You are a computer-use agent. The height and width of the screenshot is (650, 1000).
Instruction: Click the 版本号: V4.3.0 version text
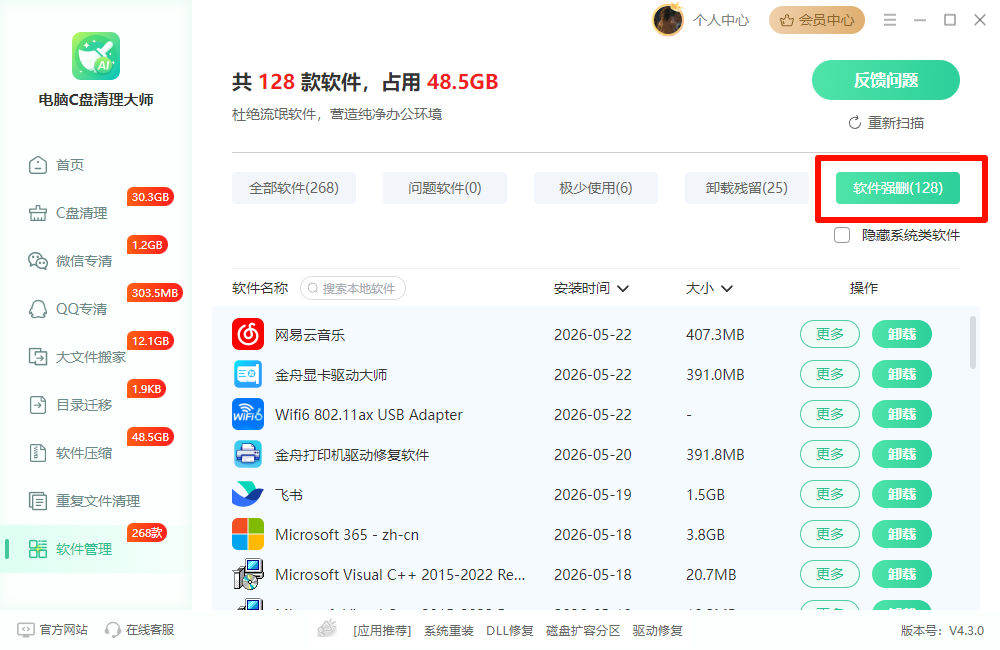click(942, 631)
